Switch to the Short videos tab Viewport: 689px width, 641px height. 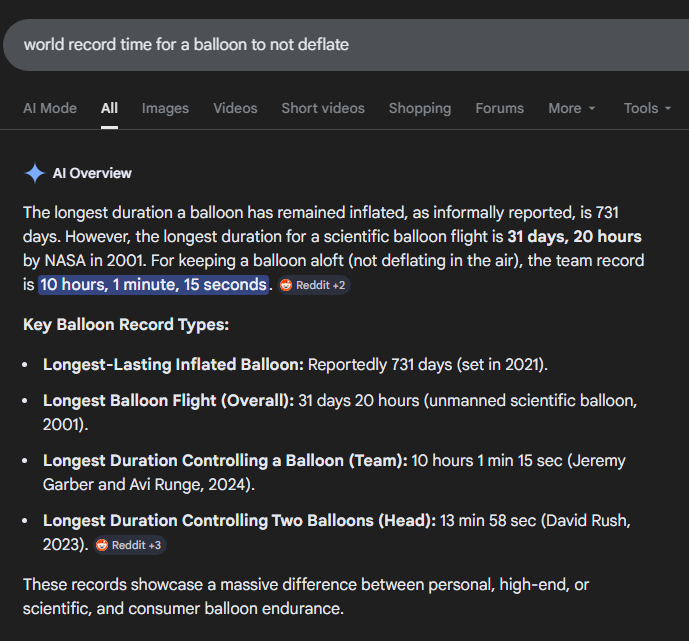[323, 108]
